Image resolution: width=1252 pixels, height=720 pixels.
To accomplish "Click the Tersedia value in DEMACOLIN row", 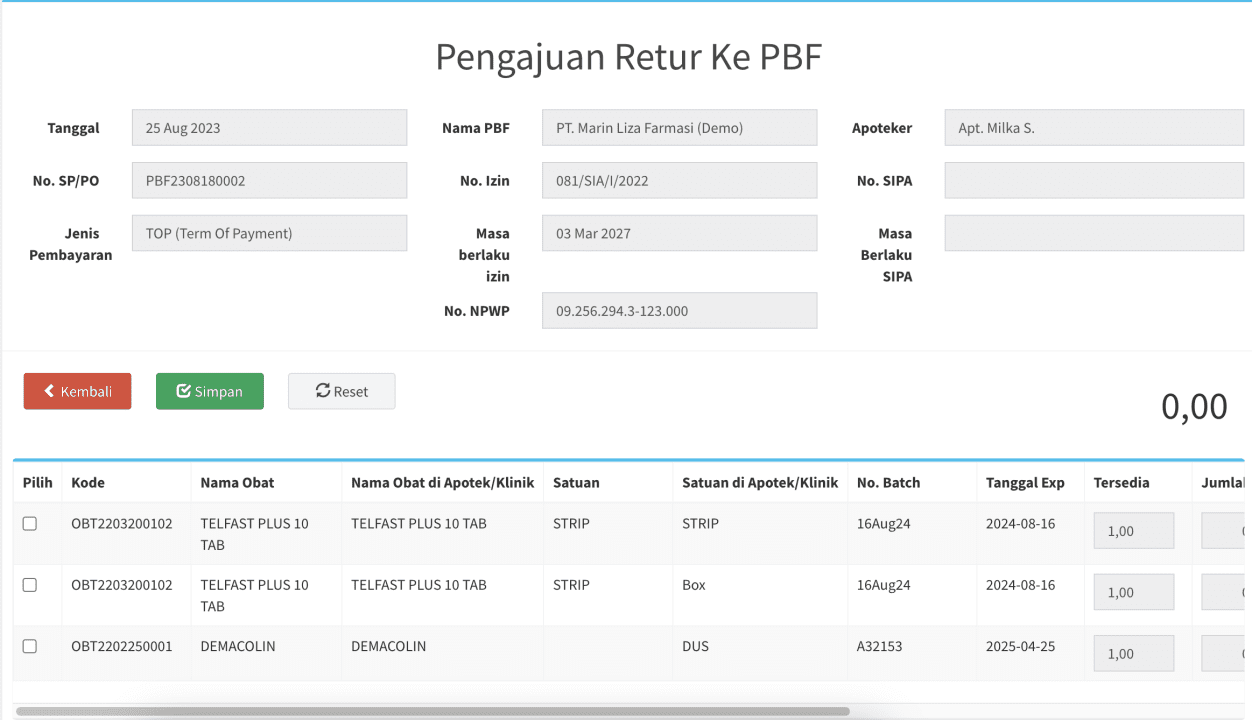I will (1134, 654).
